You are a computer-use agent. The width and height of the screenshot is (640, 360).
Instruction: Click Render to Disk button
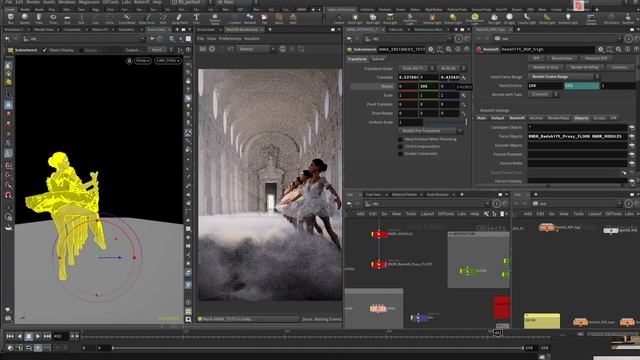pyautogui.click(x=546, y=67)
